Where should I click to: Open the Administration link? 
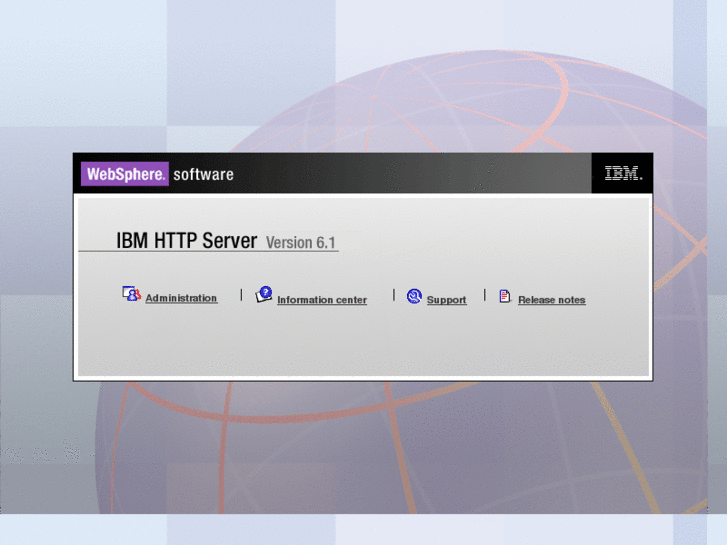[181, 299]
